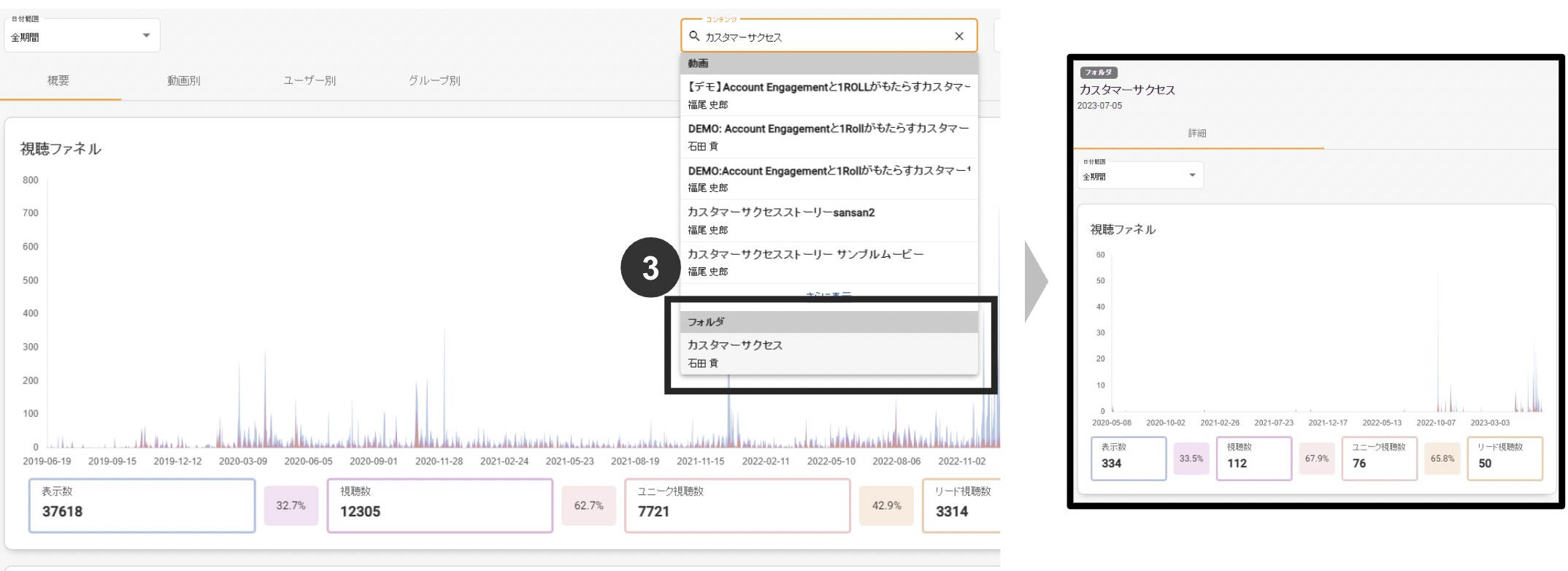The image size is (1568, 571).
Task: Click the 視聴数 112 card in folder panel
Action: [x=1254, y=459]
